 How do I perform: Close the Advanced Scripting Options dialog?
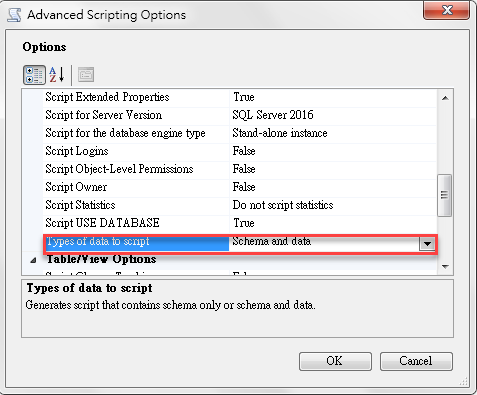pyautogui.click(x=447, y=10)
